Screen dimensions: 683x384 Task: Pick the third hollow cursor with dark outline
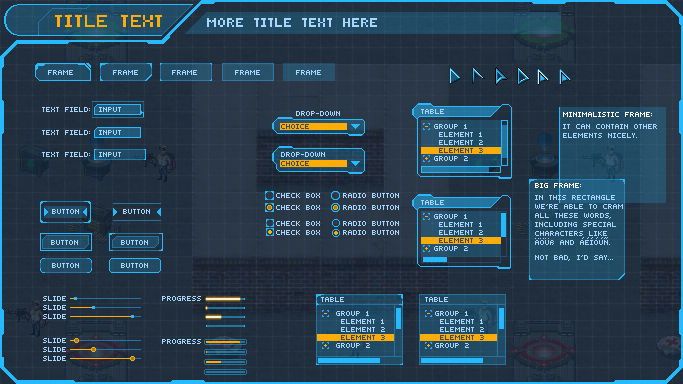coord(500,76)
